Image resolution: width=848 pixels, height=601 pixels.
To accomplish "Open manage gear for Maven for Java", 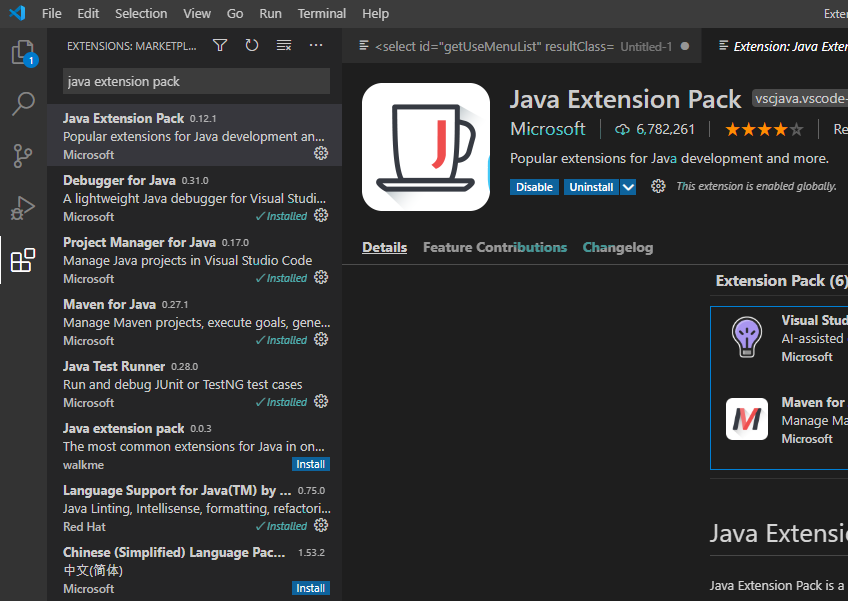I will (321, 339).
